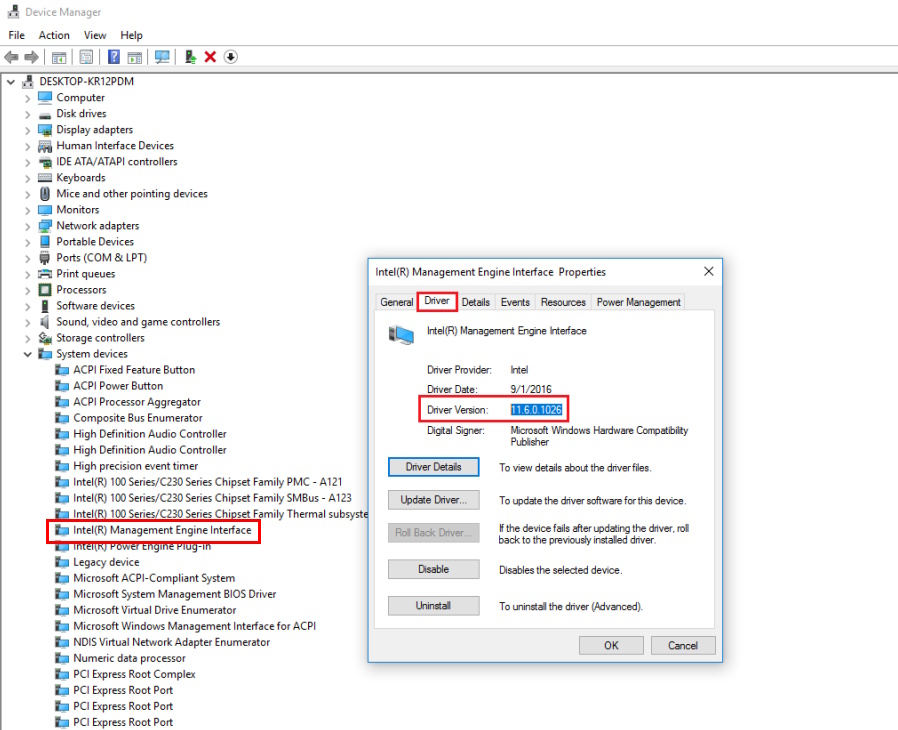Click the show/hide console tree toolbar icon
Image resolution: width=898 pixels, height=730 pixels.
pyautogui.click(x=59, y=57)
